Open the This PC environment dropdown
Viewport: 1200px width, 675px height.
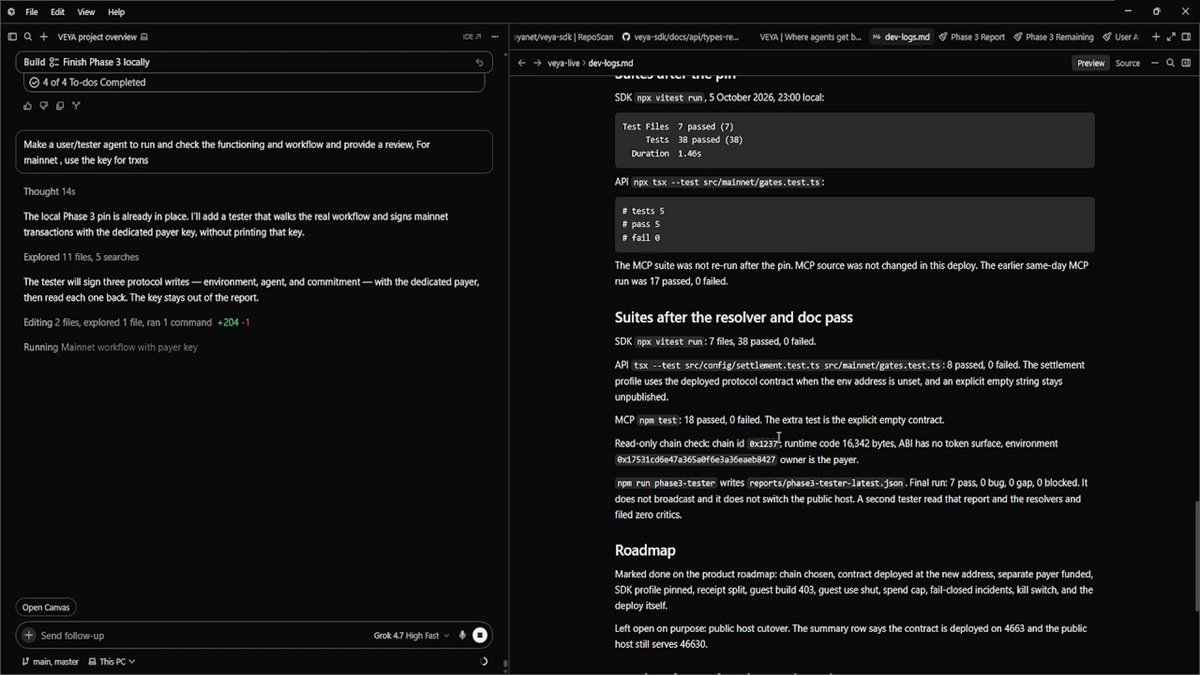pyautogui.click(x=112, y=661)
